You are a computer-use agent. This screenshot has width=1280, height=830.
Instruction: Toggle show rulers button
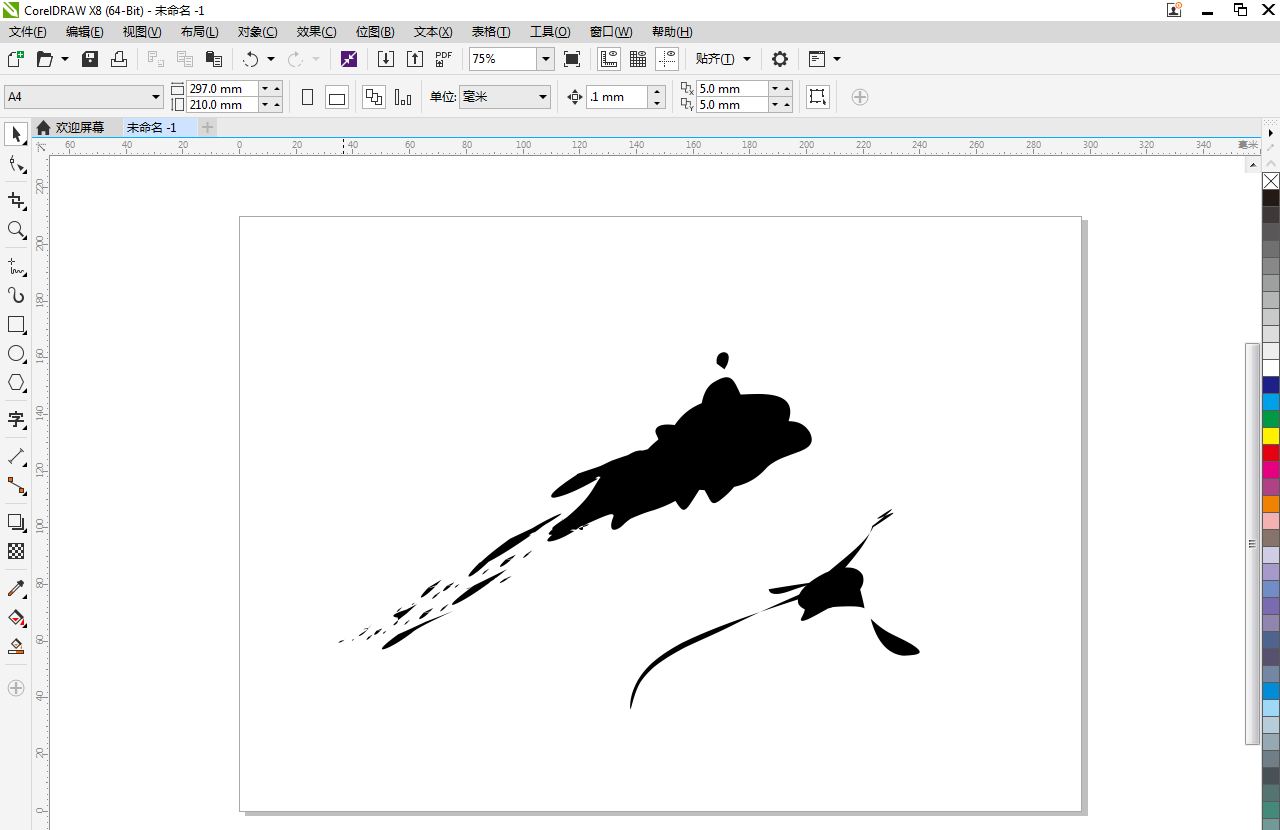point(609,59)
